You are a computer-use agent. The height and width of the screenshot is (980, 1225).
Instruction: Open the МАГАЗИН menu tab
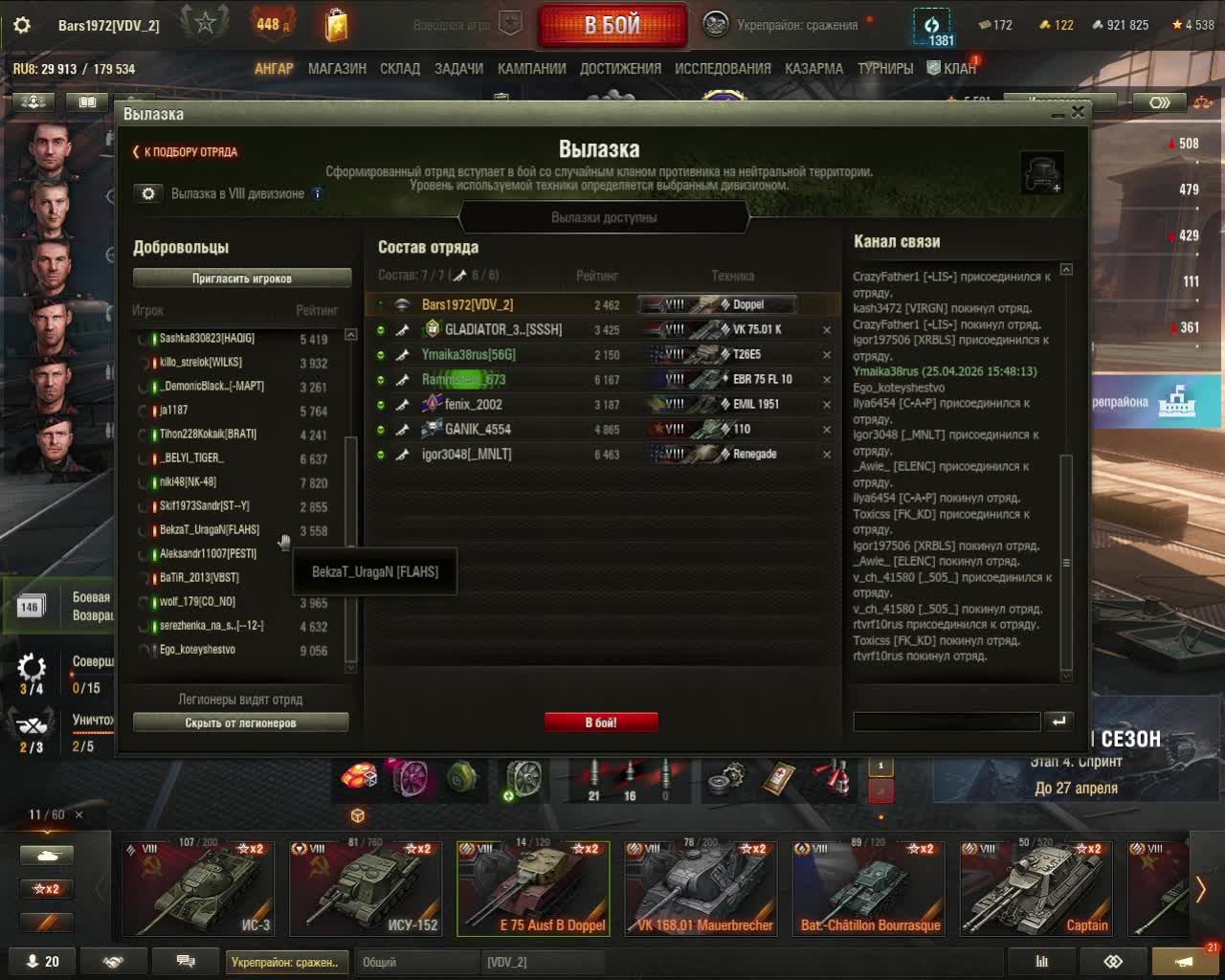[x=337, y=69]
